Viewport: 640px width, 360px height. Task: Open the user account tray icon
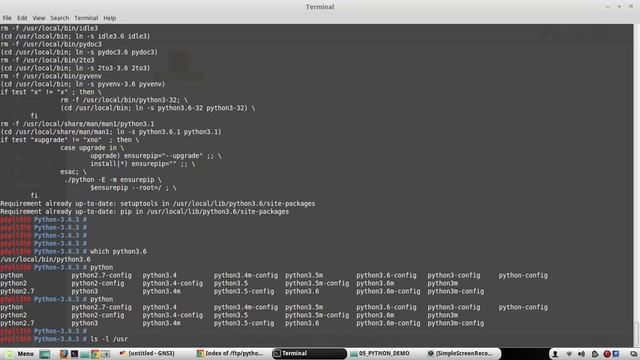click(x=555, y=354)
